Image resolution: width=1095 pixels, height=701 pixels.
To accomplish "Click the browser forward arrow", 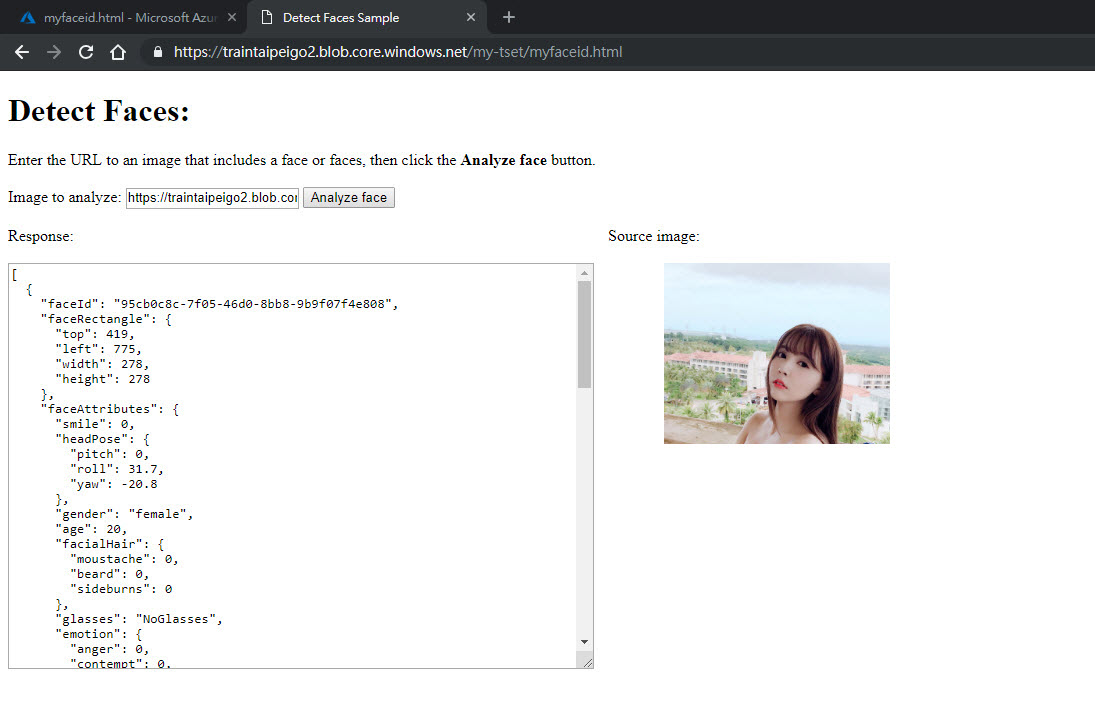I will (x=54, y=52).
